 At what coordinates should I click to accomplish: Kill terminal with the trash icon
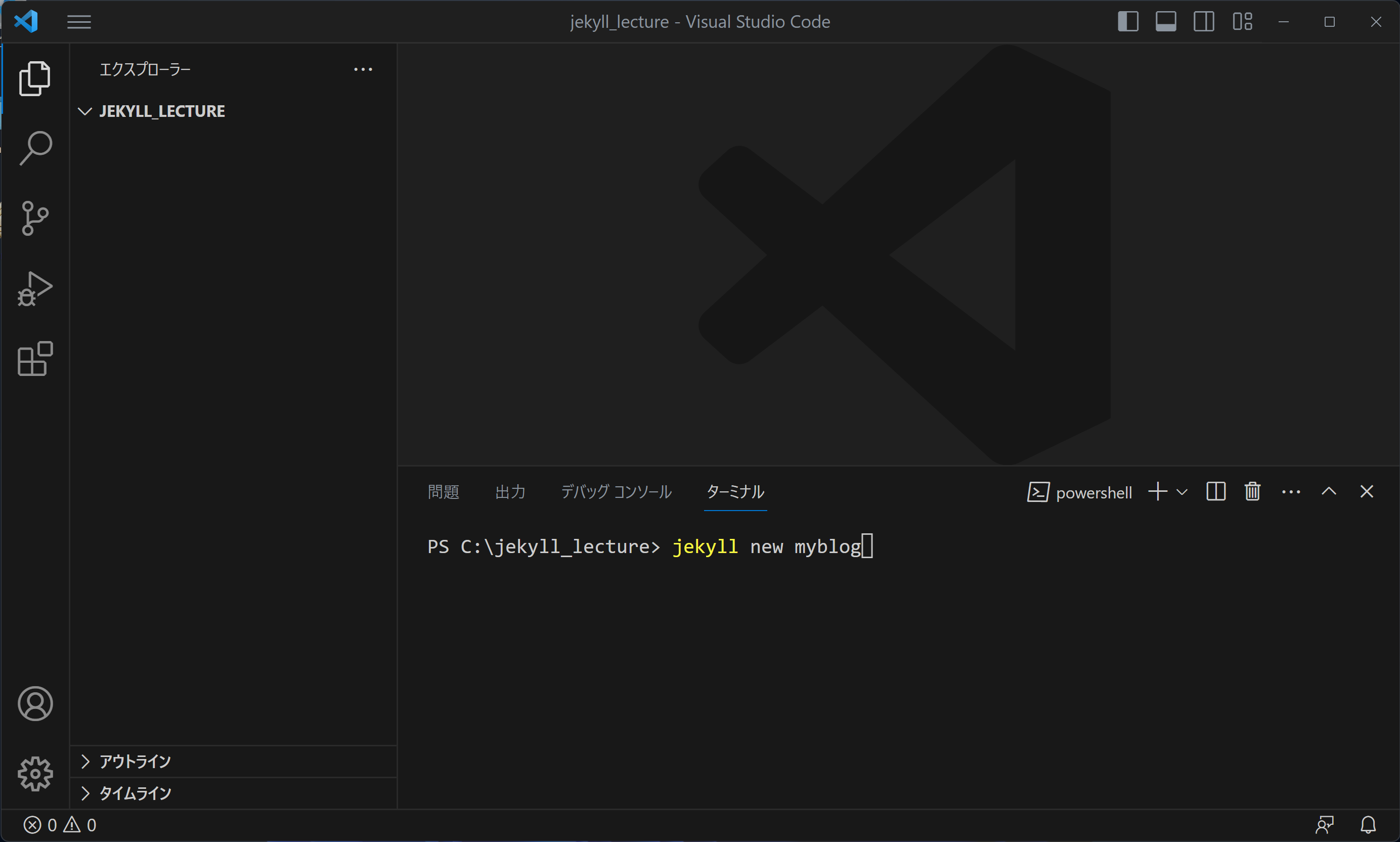click(x=1253, y=491)
